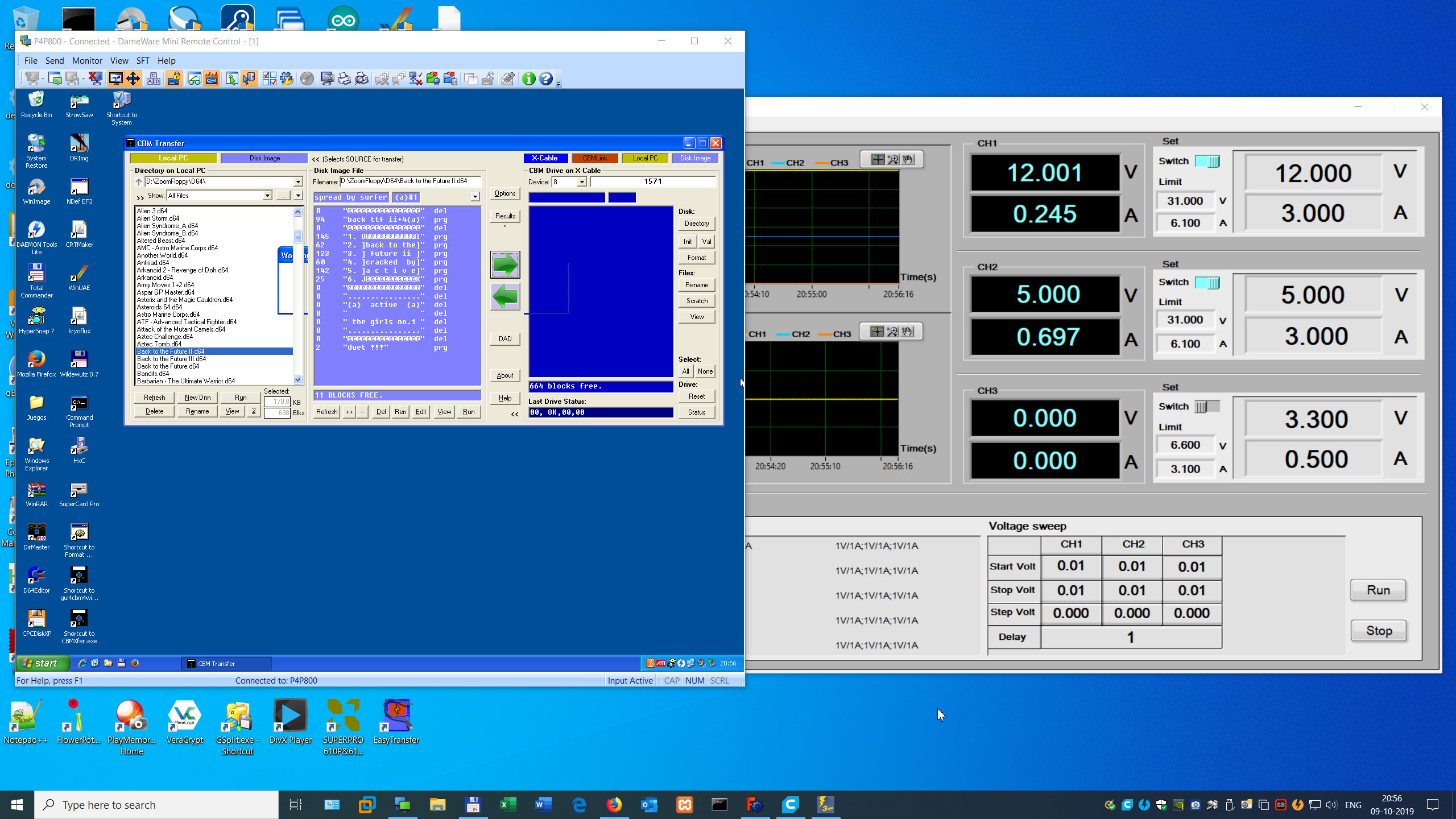Viewport: 1456px width, 819px height.
Task: Open the directory path dropdown
Action: [x=298, y=182]
